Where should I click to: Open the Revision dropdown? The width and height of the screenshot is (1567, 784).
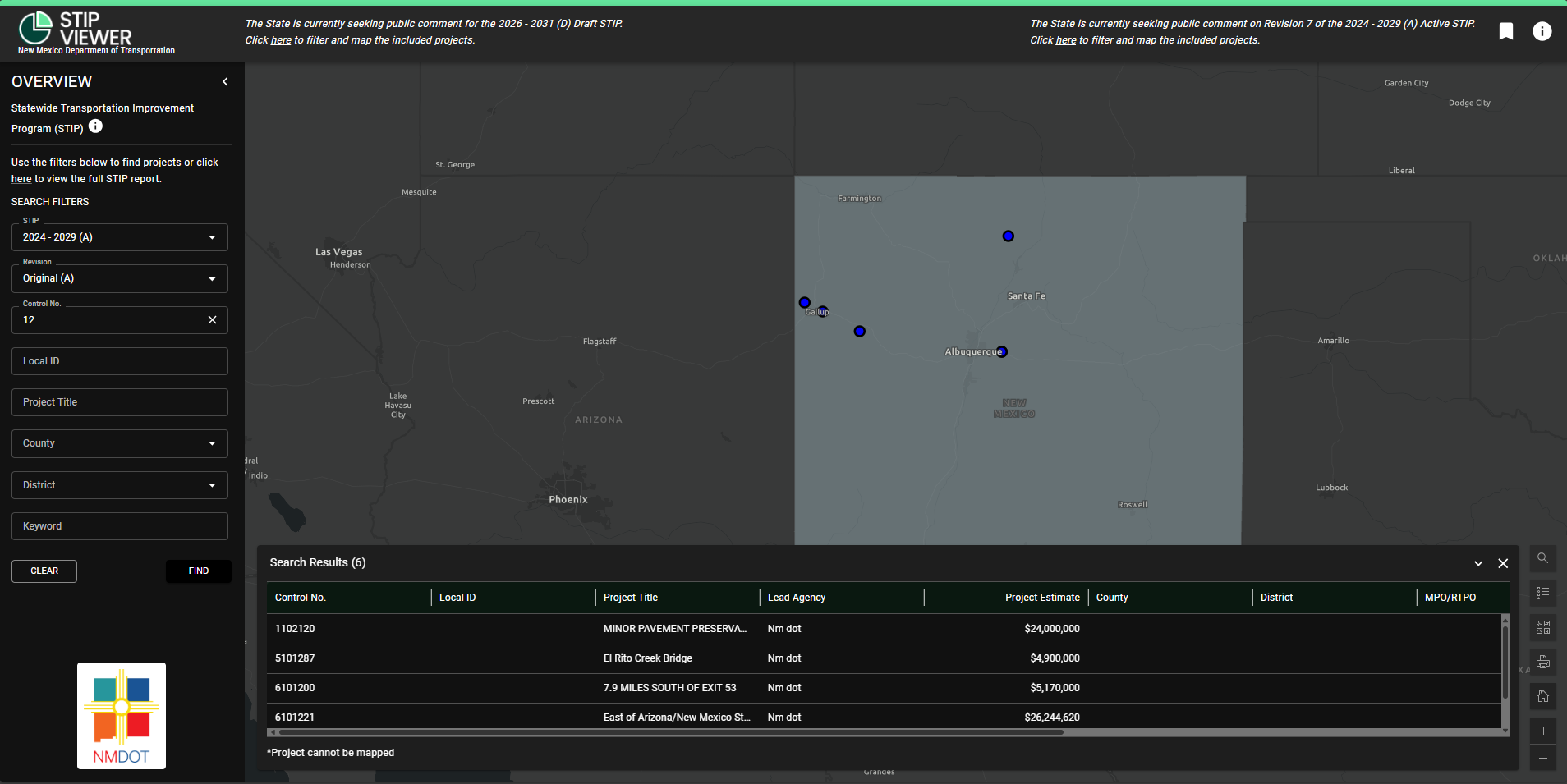pyautogui.click(x=120, y=278)
